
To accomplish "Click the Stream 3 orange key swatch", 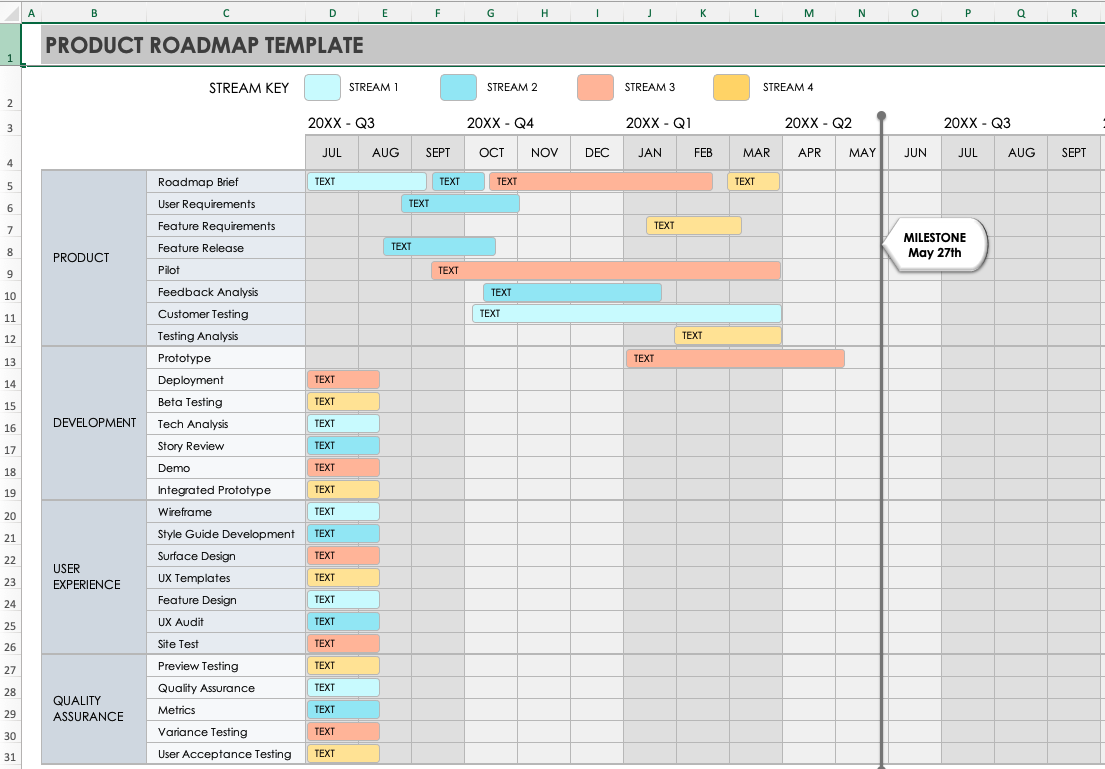I will [595, 88].
